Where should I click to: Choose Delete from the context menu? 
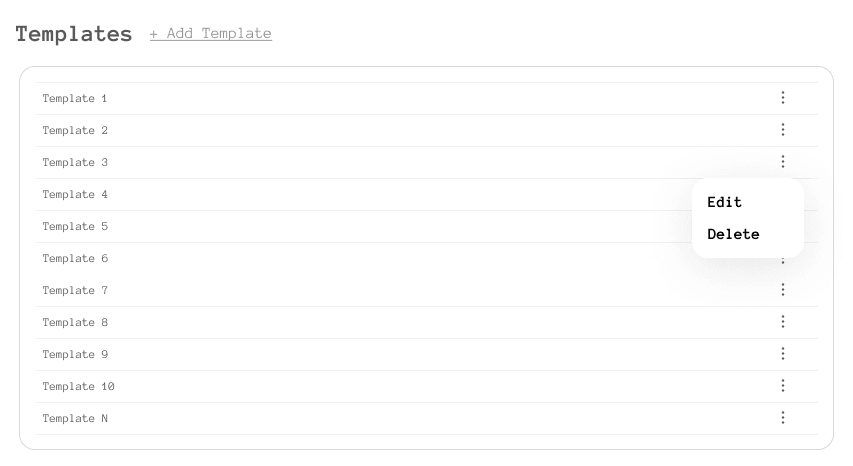coord(733,234)
